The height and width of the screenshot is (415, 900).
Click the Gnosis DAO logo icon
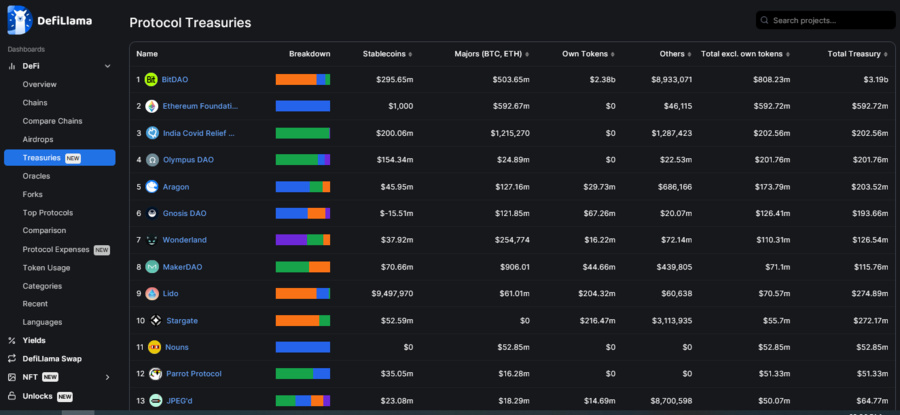click(x=152, y=214)
